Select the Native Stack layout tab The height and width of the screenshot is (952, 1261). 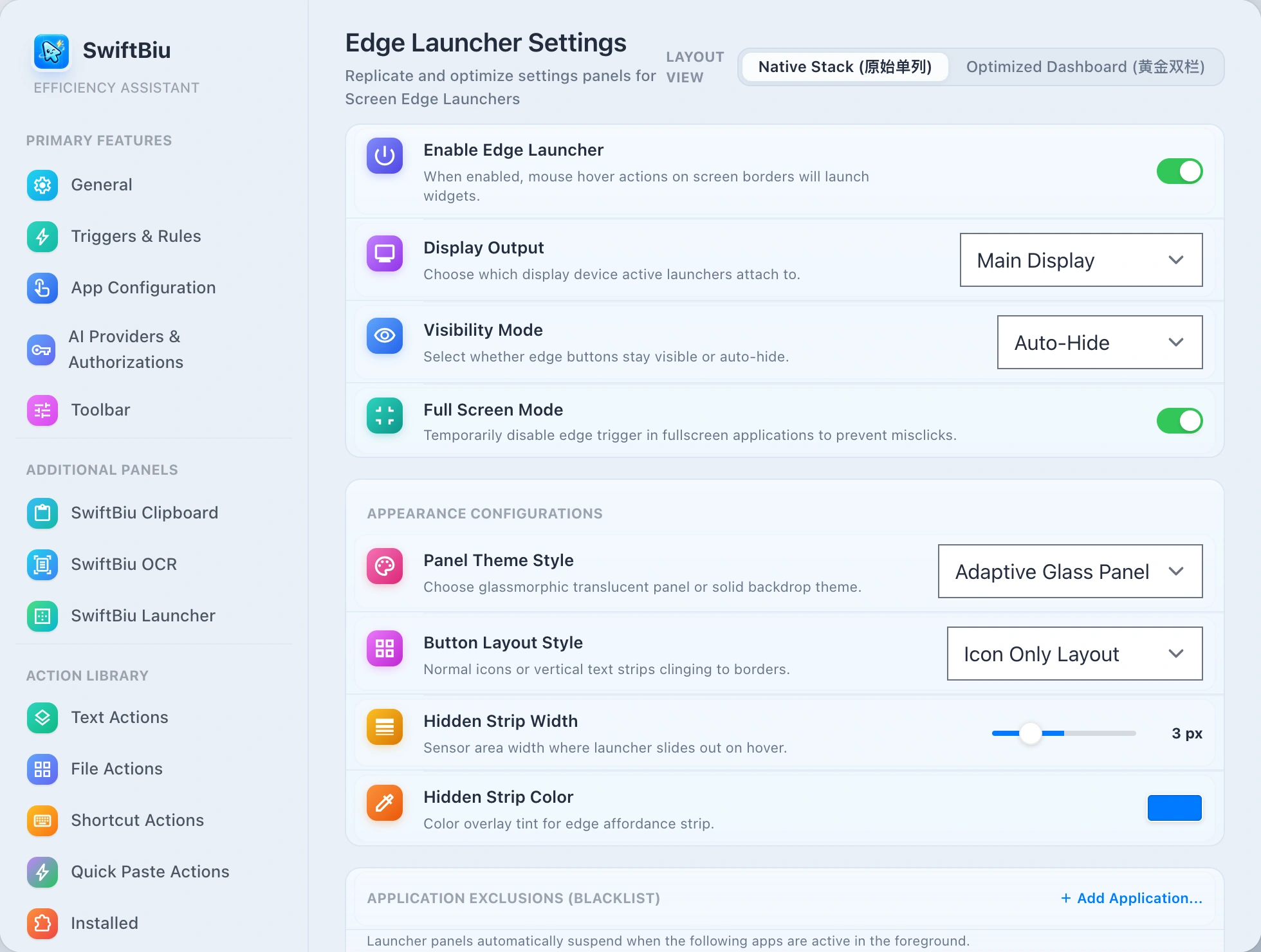point(845,67)
